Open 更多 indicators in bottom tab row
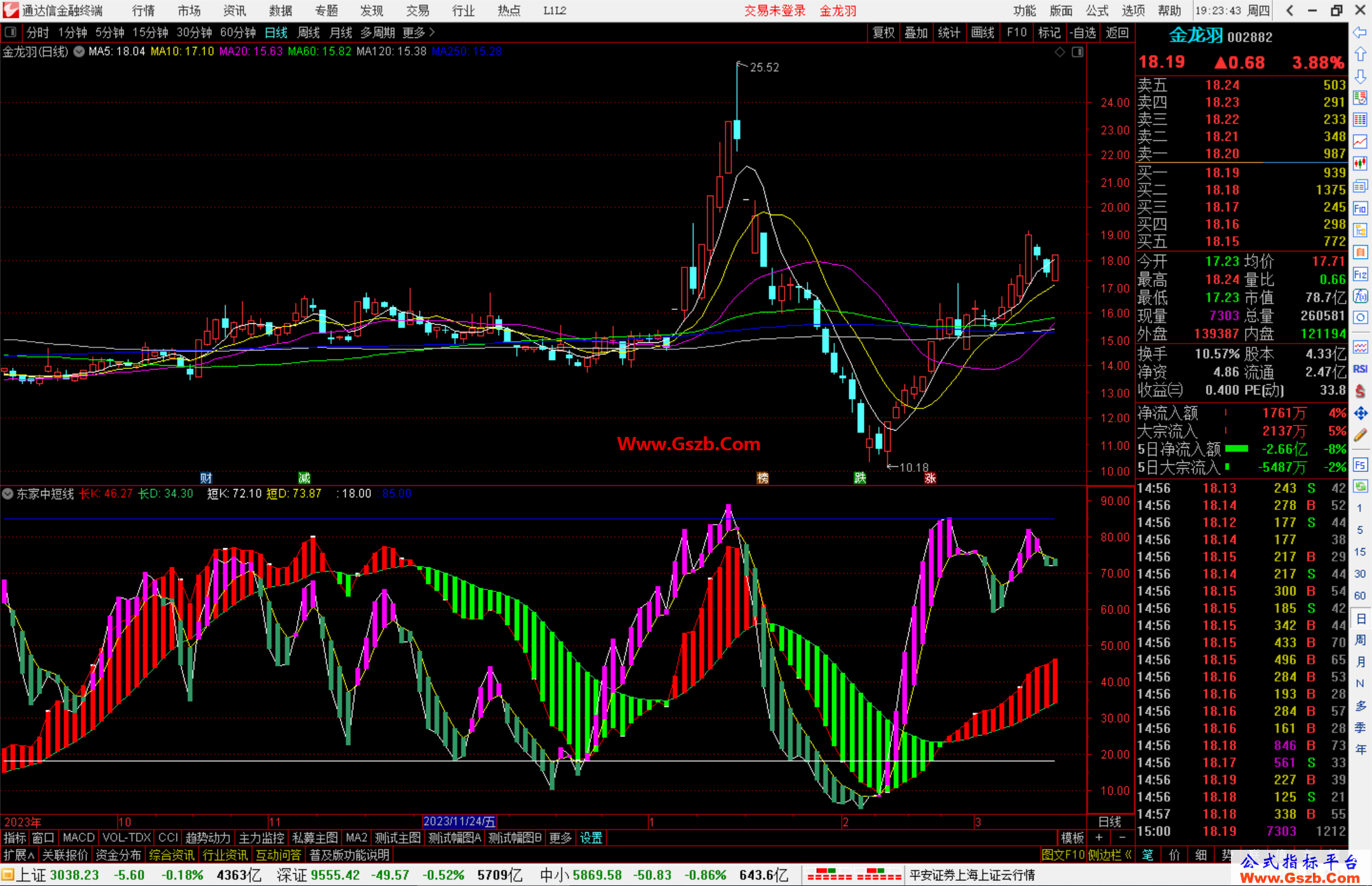Screen dimensions: 1372x886 pos(560,838)
